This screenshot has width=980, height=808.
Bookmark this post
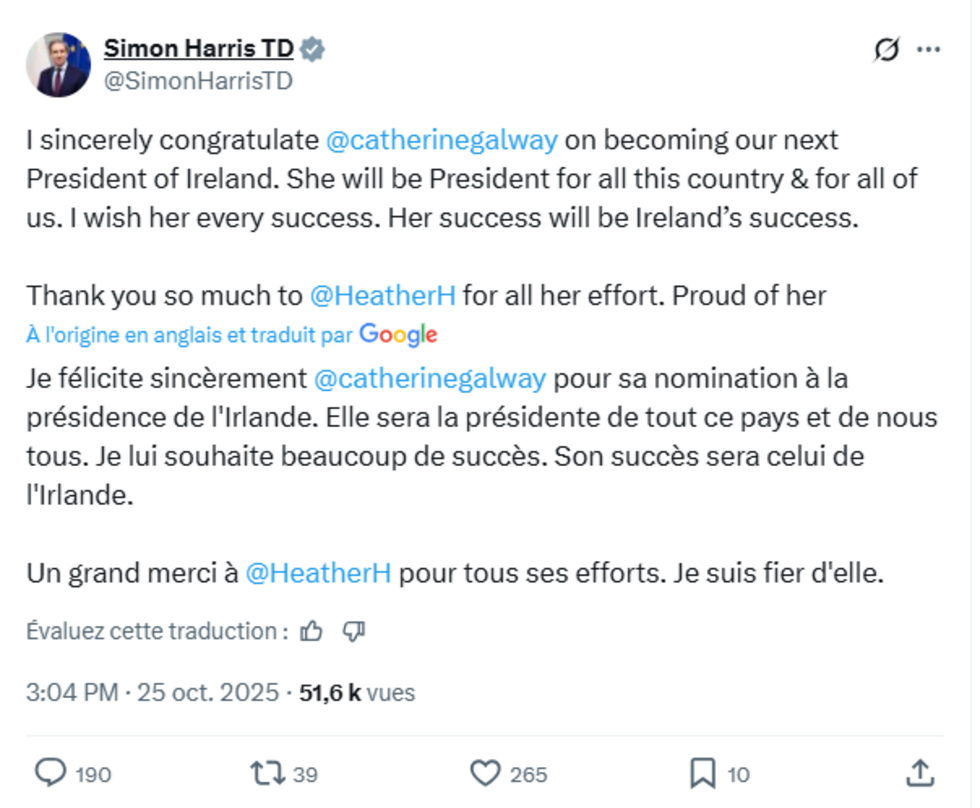point(703,773)
